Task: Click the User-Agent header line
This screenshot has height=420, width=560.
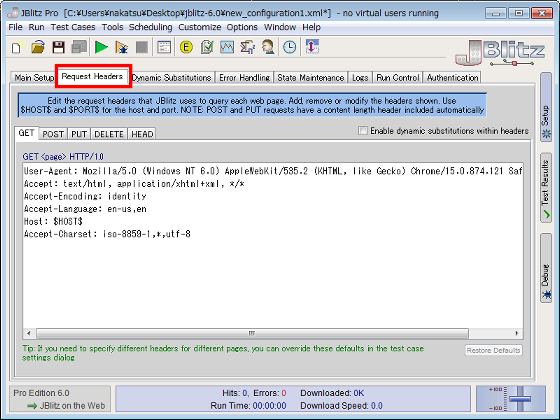Action: pos(273,171)
